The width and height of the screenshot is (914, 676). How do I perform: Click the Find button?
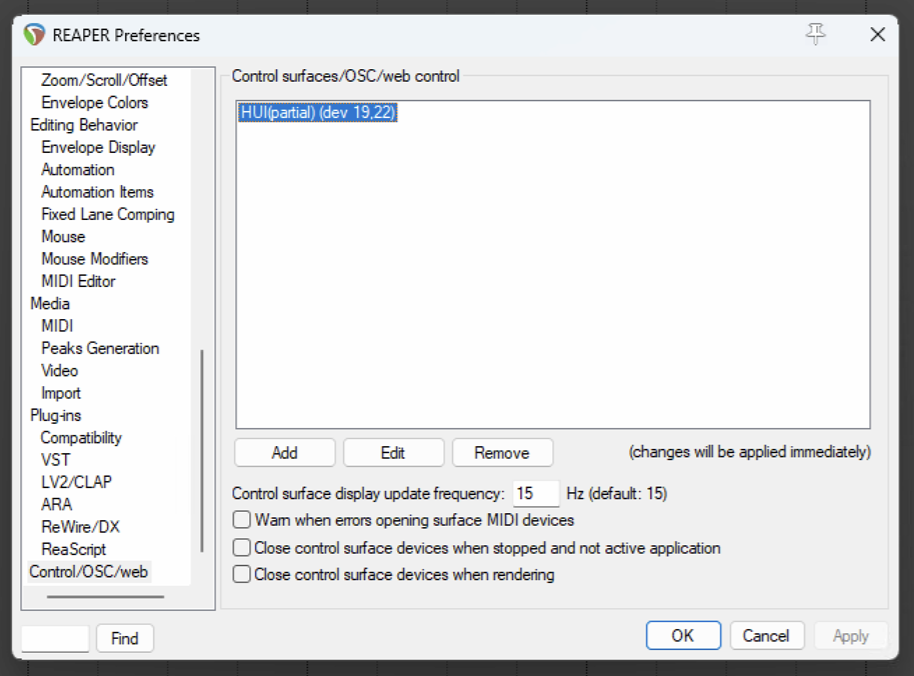[x=125, y=638]
